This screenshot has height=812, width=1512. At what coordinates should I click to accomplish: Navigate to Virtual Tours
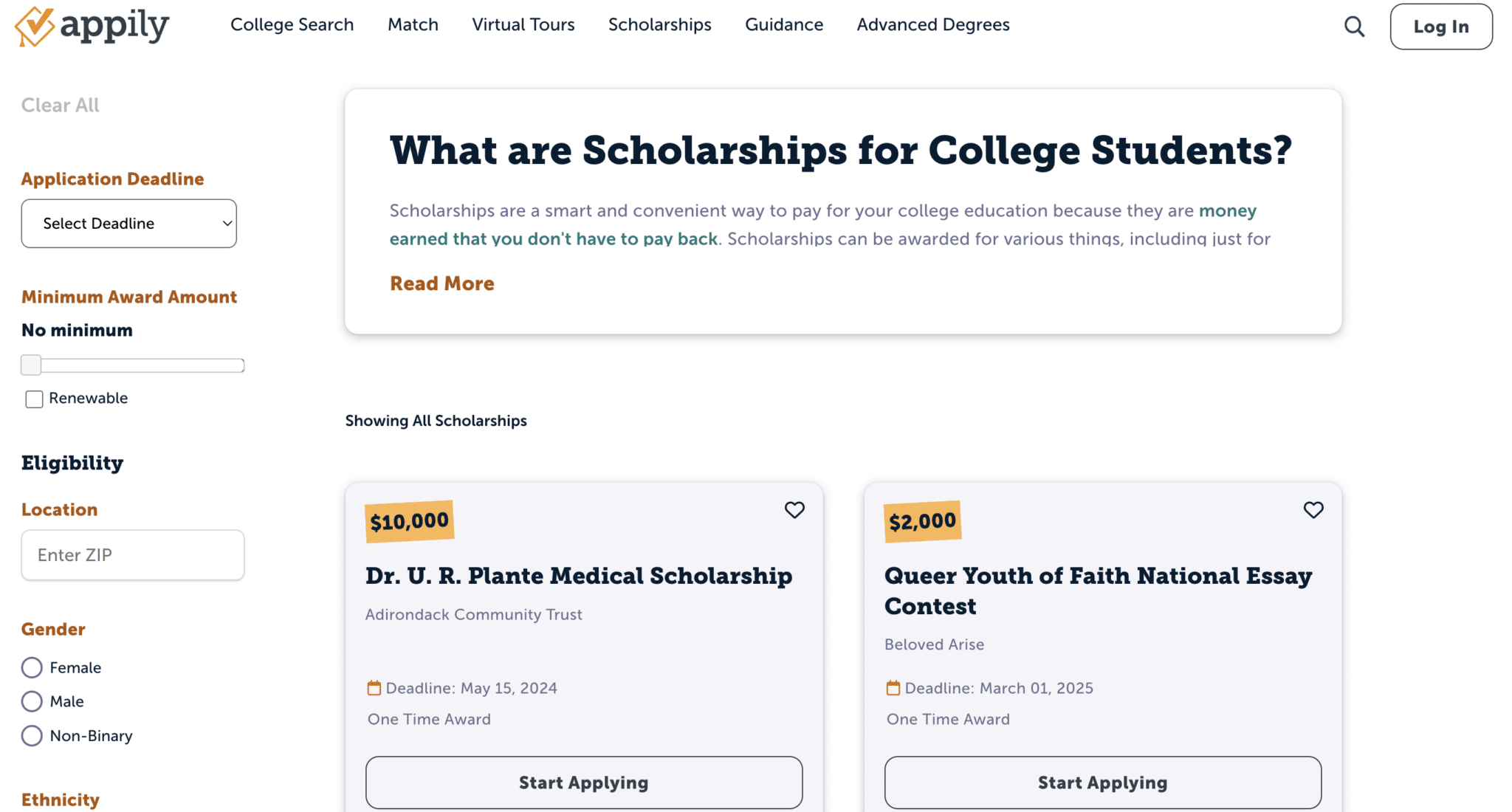(523, 24)
